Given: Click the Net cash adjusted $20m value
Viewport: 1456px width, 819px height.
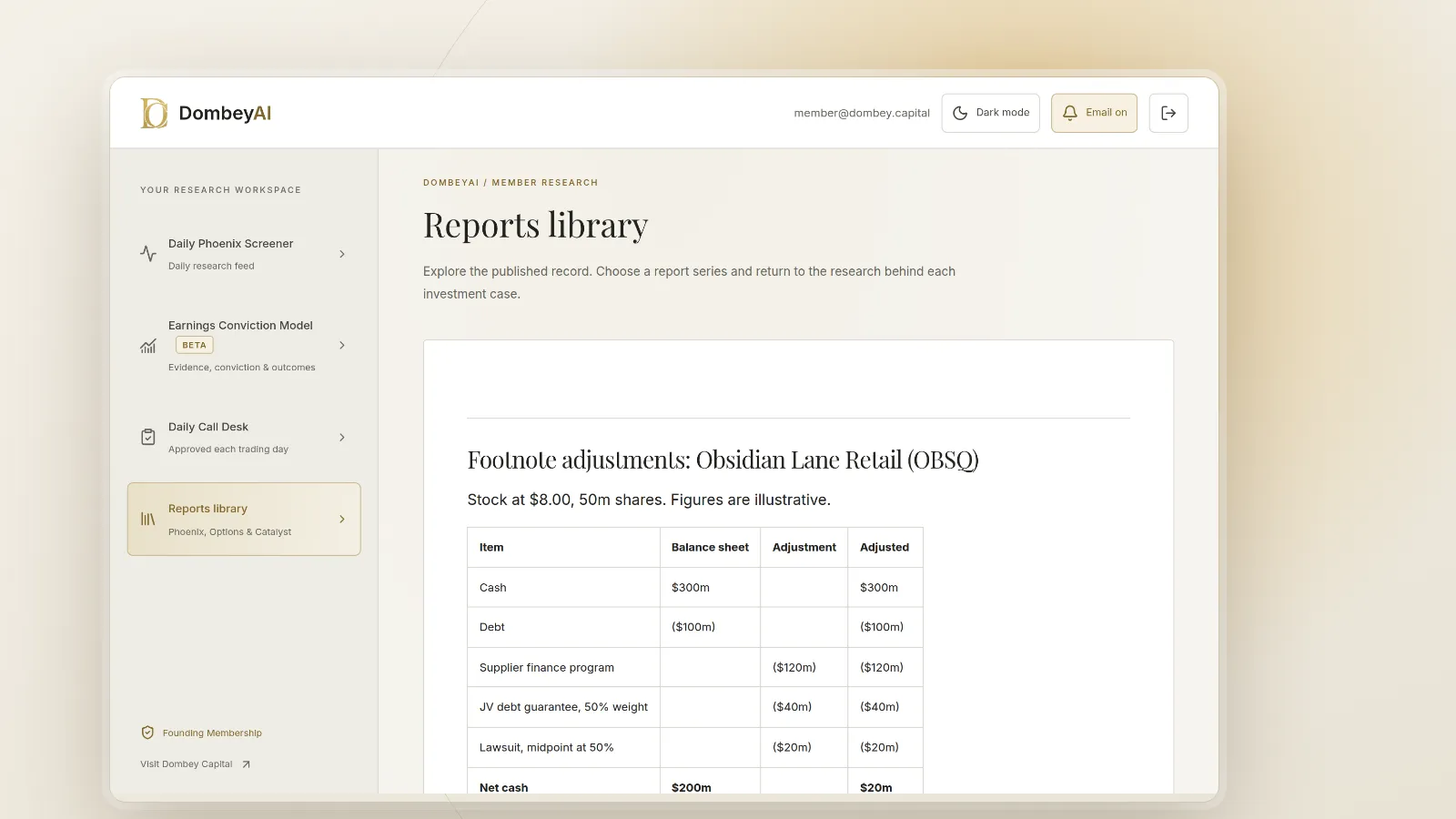Looking at the screenshot, I should click(x=876, y=787).
